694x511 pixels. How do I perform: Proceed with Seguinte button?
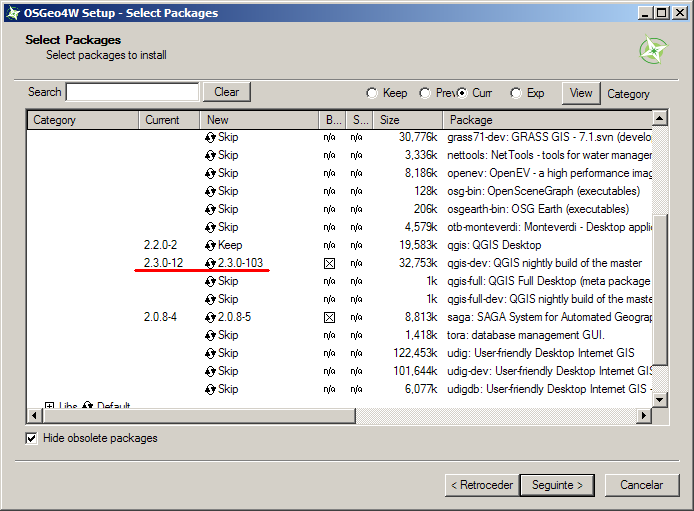click(x=557, y=485)
